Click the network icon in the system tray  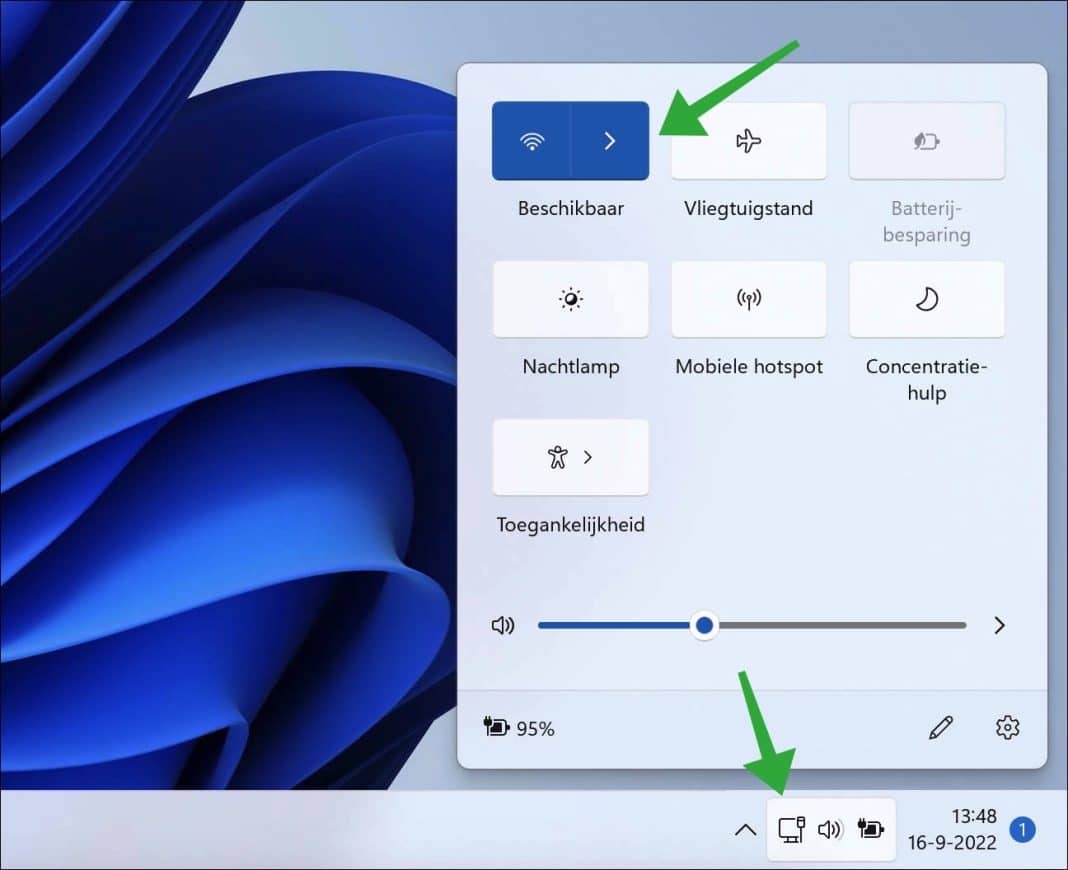(x=793, y=829)
